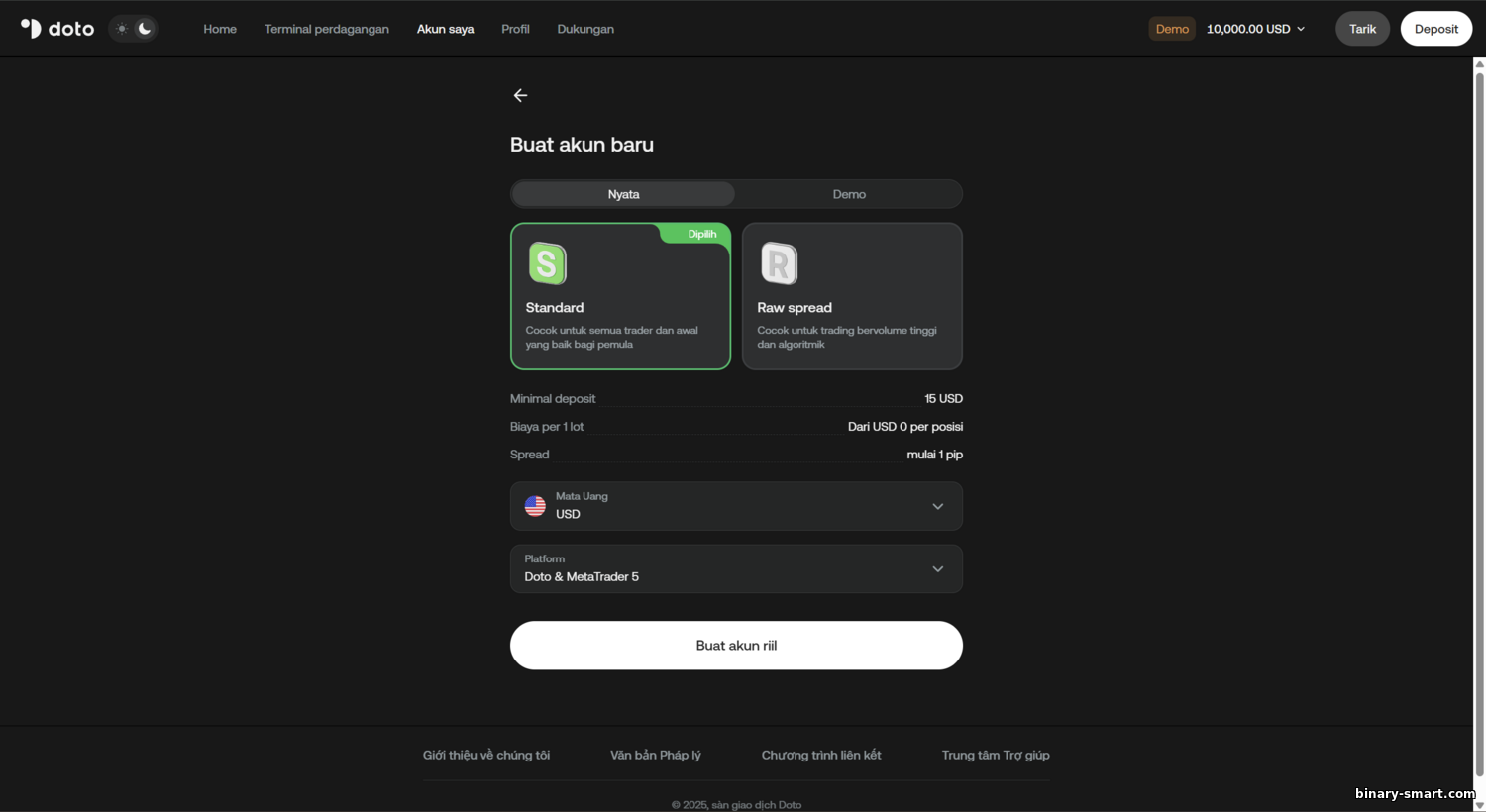Click the US flag currency icon
The width and height of the screenshot is (1486, 812).
[x=535, y=506]
